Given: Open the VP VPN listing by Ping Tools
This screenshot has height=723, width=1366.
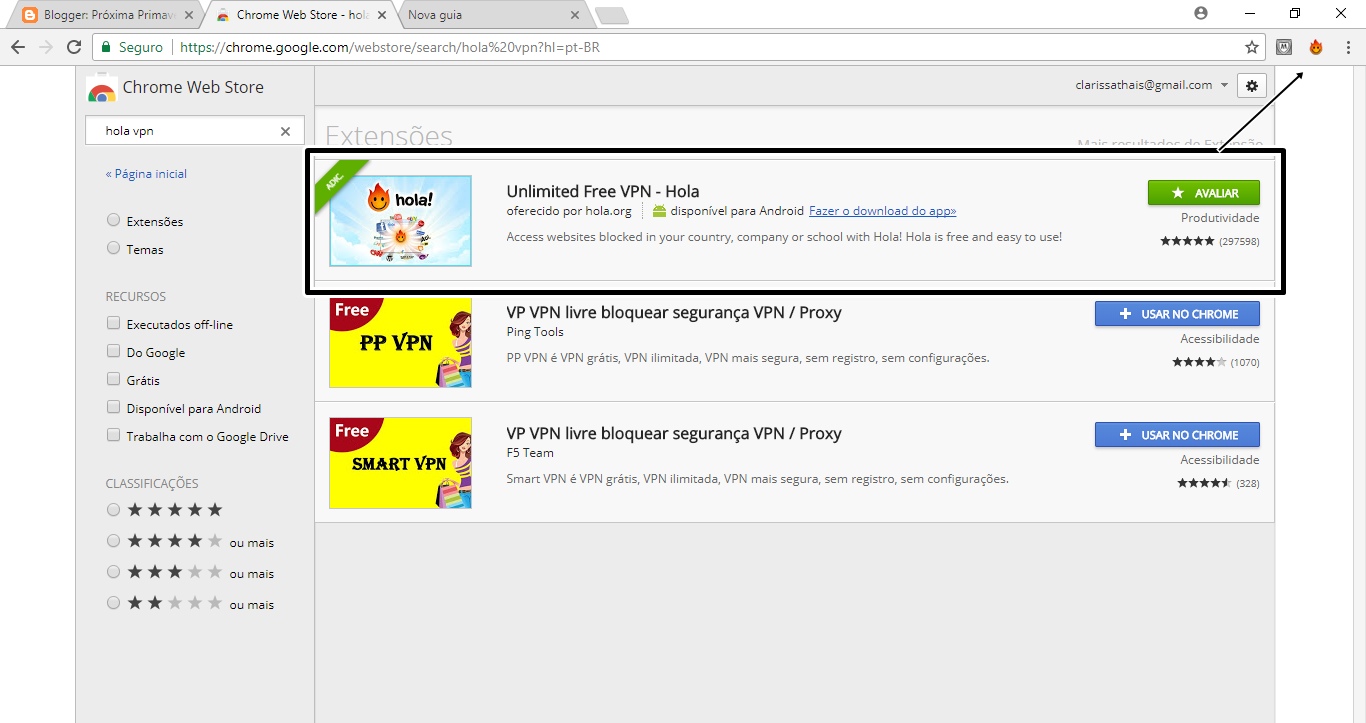Looking at the screenshot, I should tap(674, 313).
